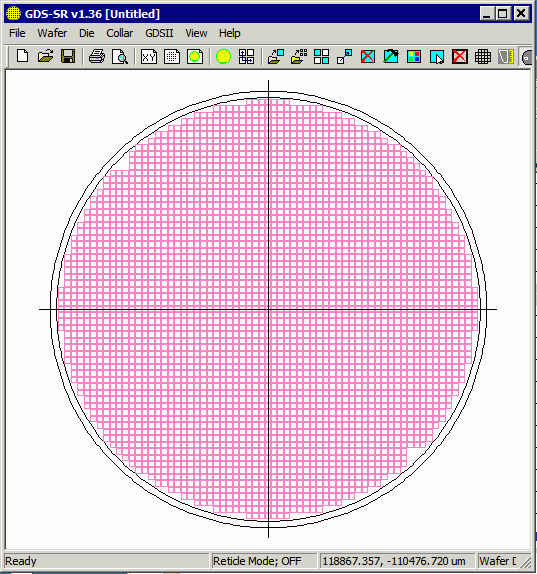Viewport: 537px width, 574px height.
Task: Click the cyan square with cursor pointer icon
Action: (x=437, y=56)
